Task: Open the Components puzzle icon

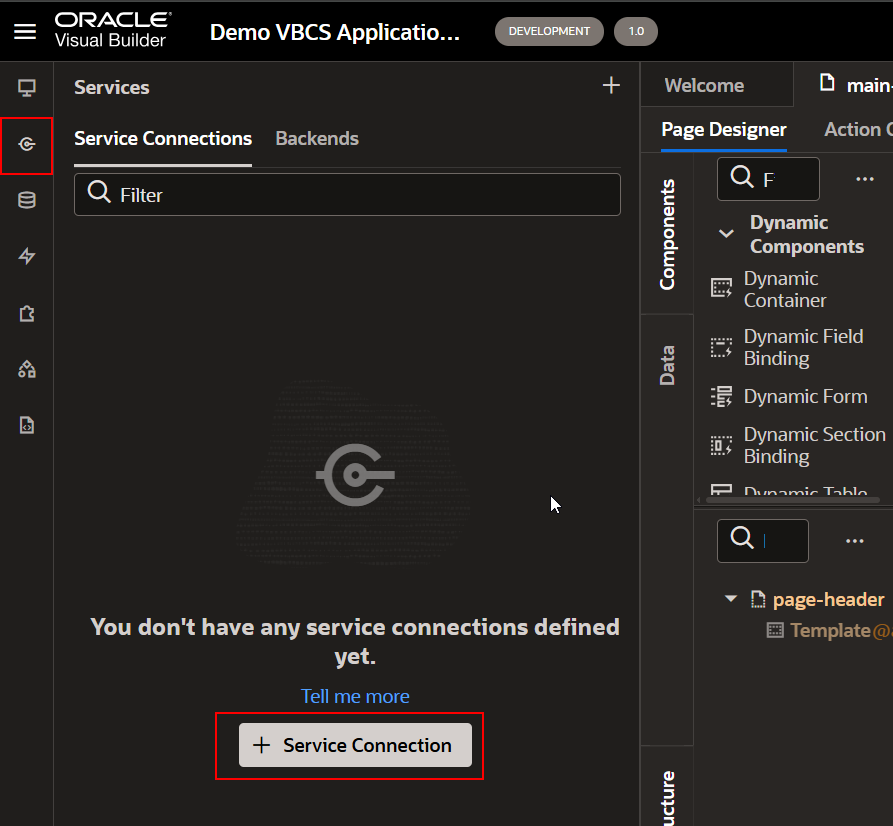Action: coord(27,313)
